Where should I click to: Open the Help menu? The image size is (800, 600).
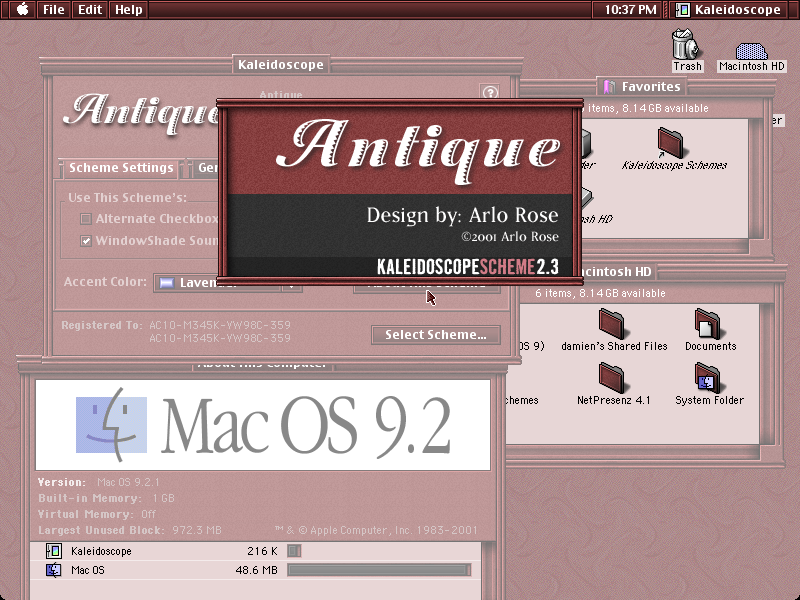[x=129, y=10]
